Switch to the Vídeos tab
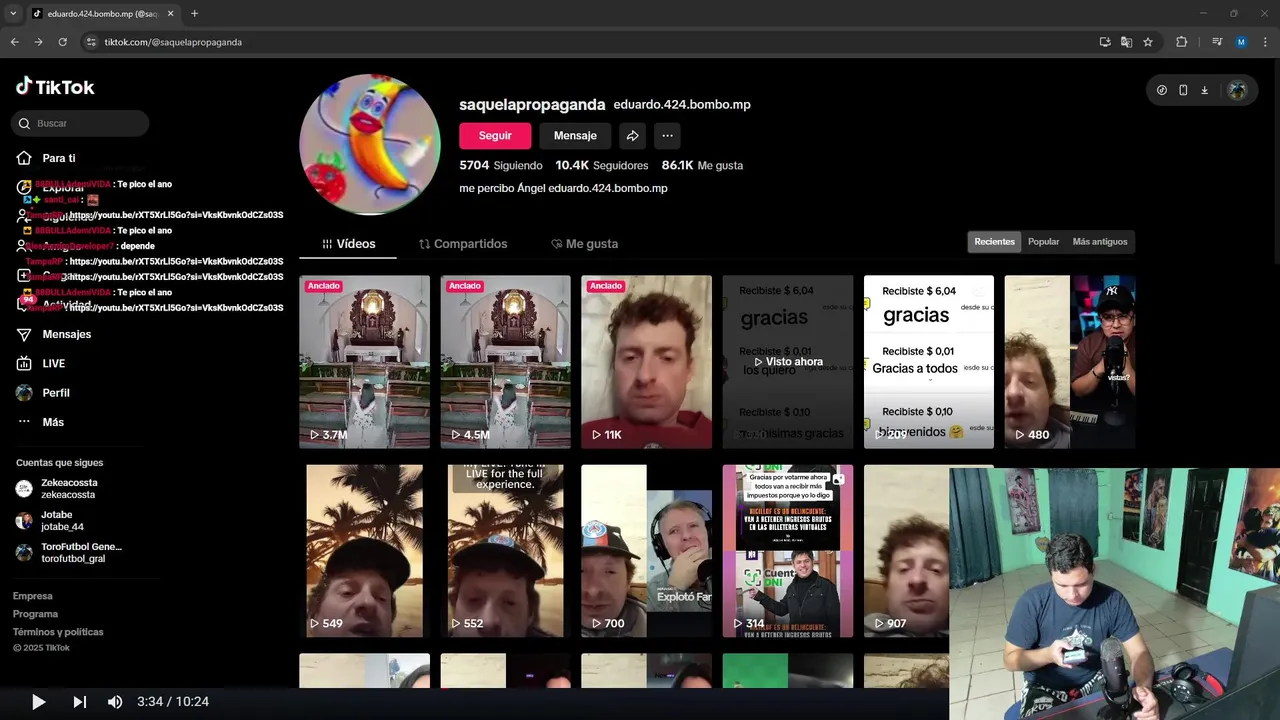1280x720 pixels. pyautogui.click(x=348, y=244)
